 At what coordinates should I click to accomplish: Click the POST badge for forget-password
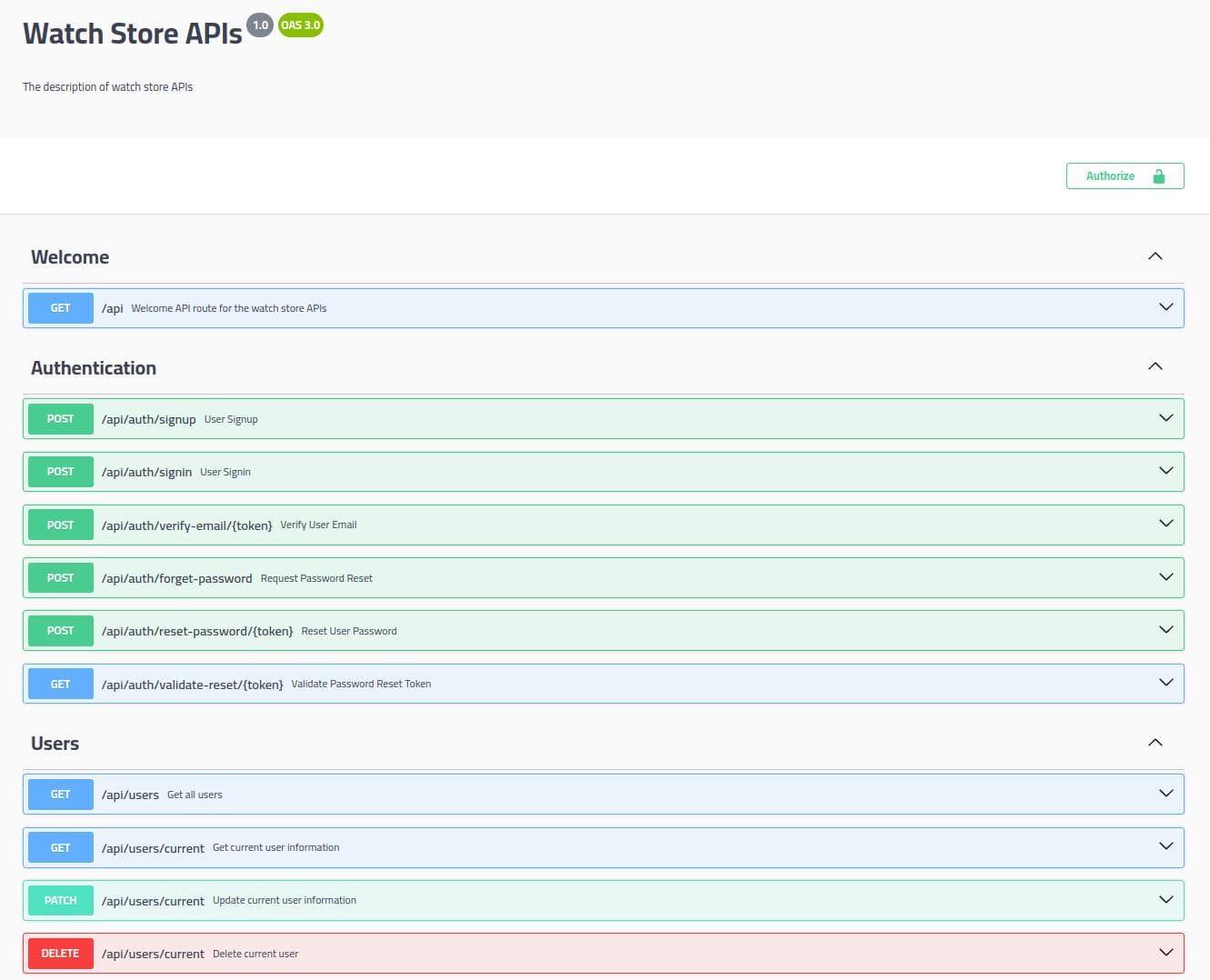[61, 578]
